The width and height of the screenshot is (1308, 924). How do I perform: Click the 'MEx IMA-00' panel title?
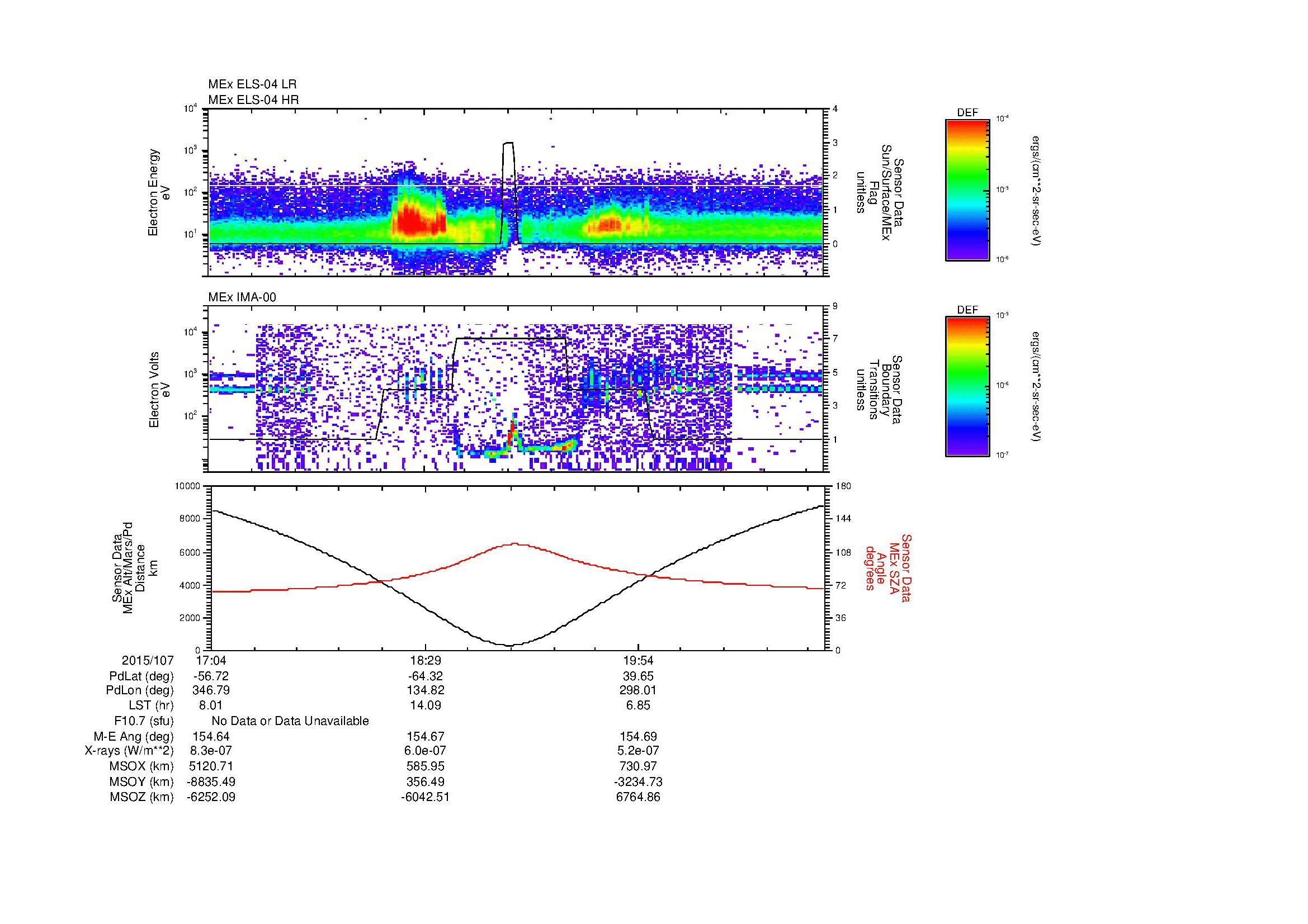(242, 297)
